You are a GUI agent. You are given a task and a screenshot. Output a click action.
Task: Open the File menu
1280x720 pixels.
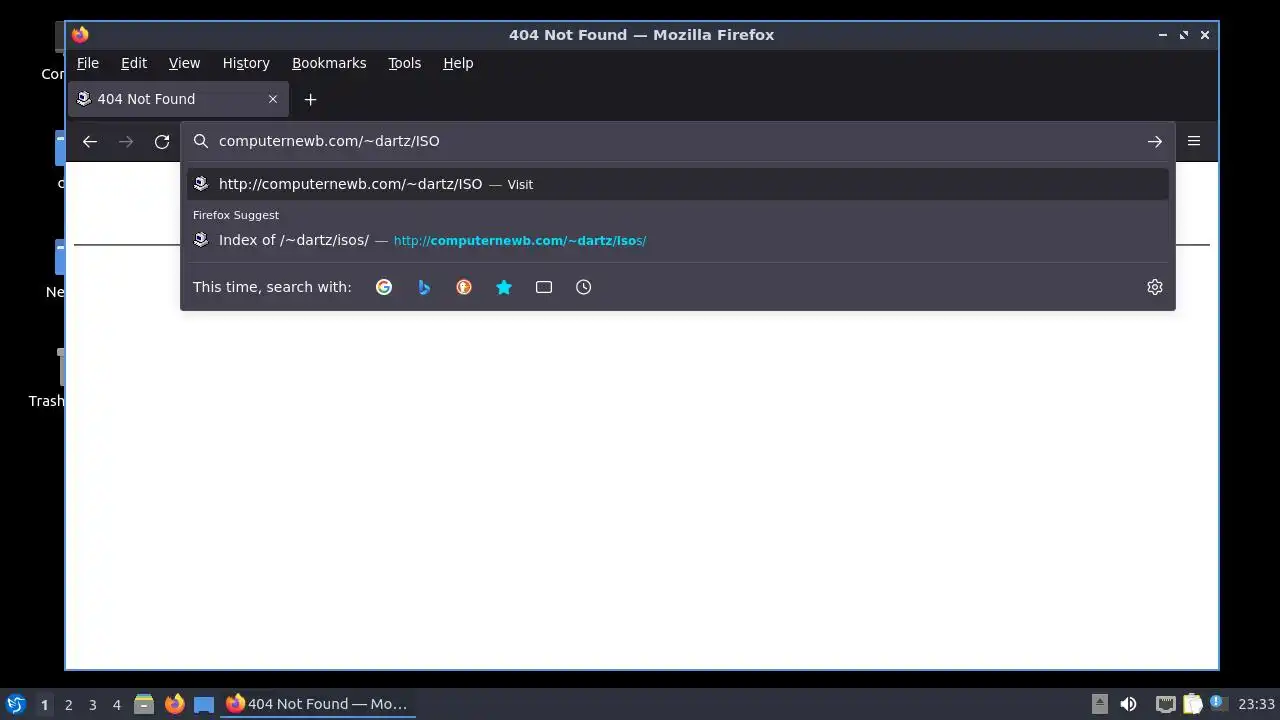coord(88,63)
